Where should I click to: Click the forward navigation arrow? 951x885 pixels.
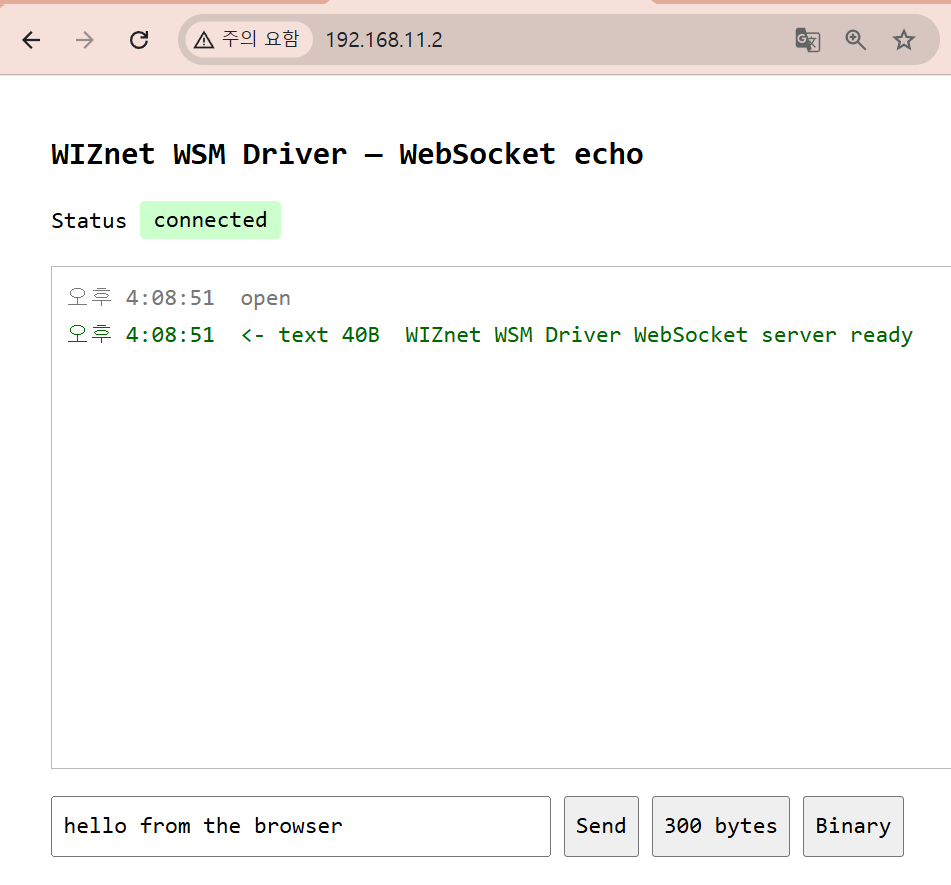(x=85, y=40)
